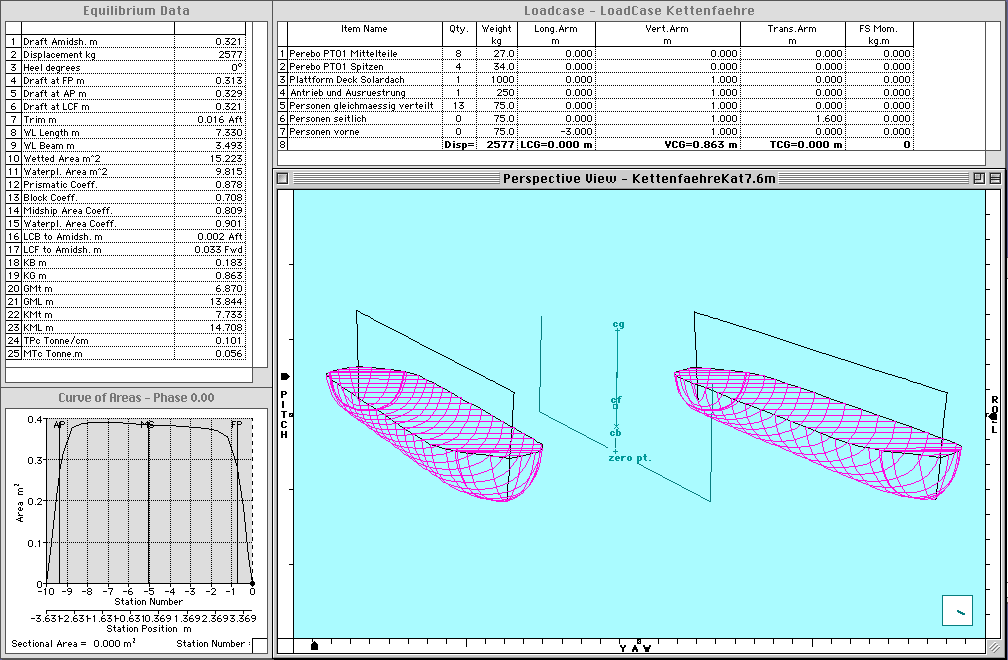Click the cb marker between the hulls
1008x660 pixels.
[x=616, y=433]
